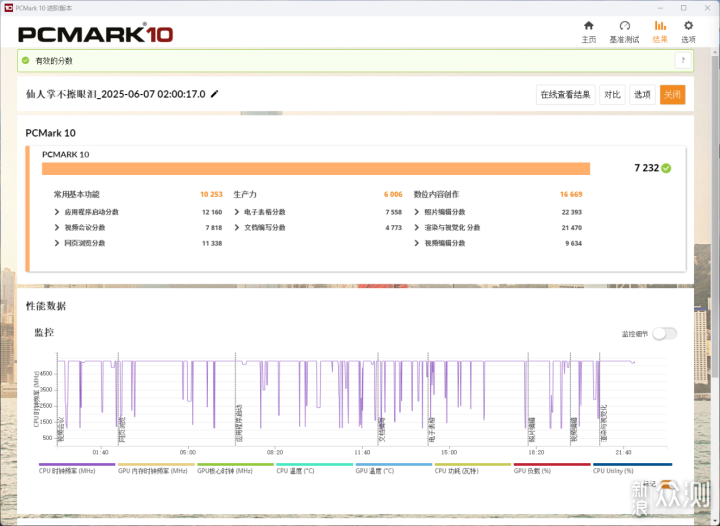The image size is (720, 526).
Task: Open the 主页 home icon
Action: [589, 26]
